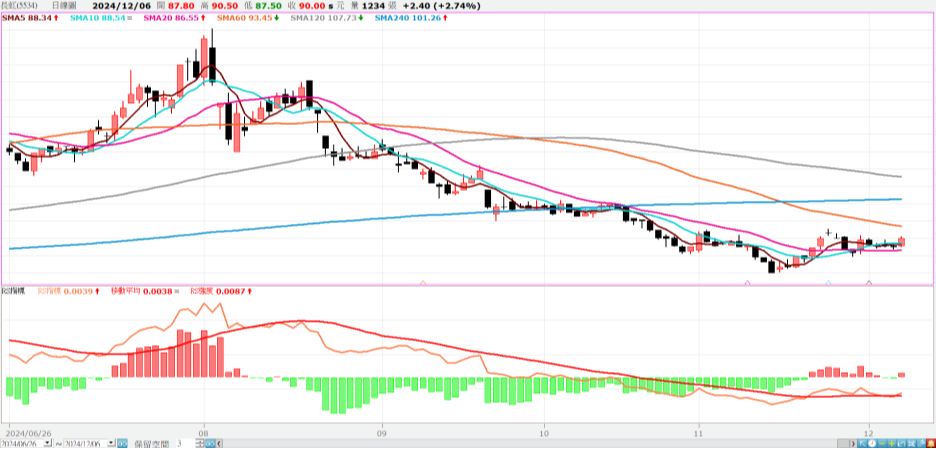Click the 11 month axis label
This screenshot has height=449, width=936.
click(699, 431)
